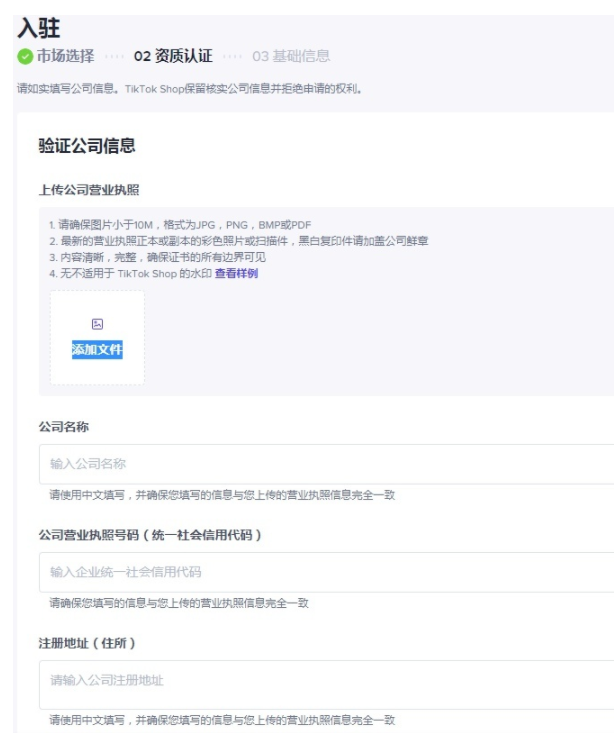
Task: Click the hint text below the company name field
Action: click(222, 495)
